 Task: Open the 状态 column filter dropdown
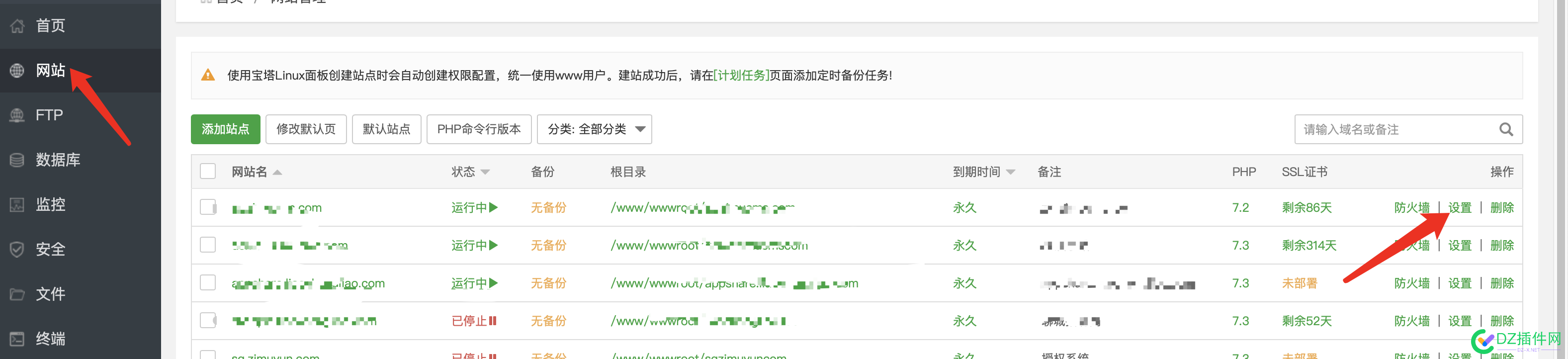click(x=486, y=173)
